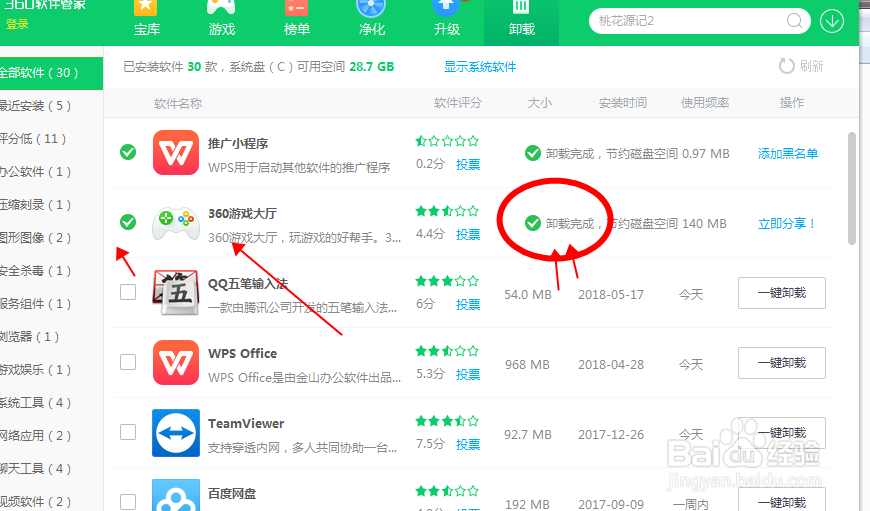Viewport: 870px width, 511px height.
Task: Click 投票 link for QQ五笔输入法
Action: coord(468,304)
